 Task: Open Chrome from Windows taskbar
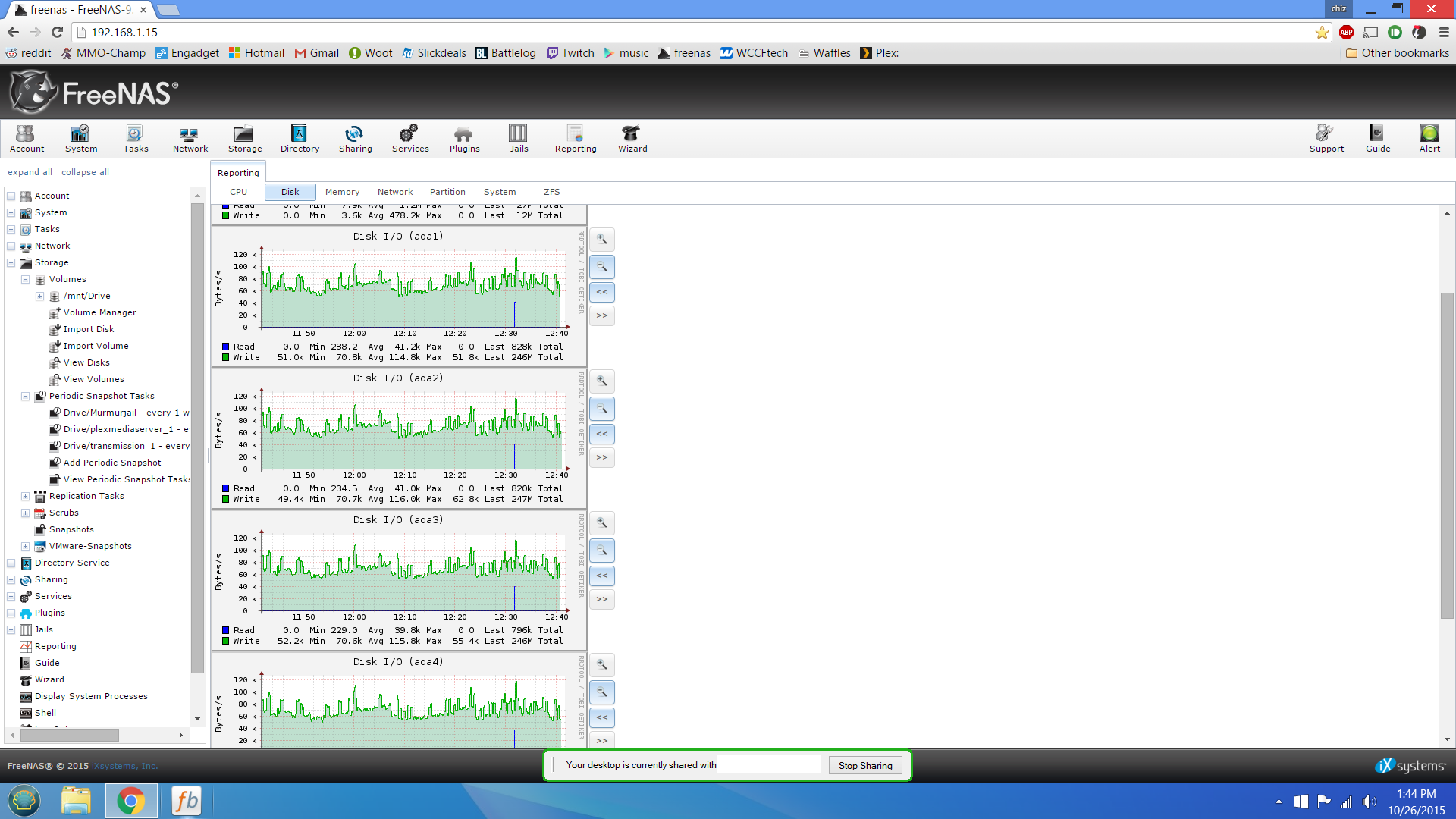point(131,801)
